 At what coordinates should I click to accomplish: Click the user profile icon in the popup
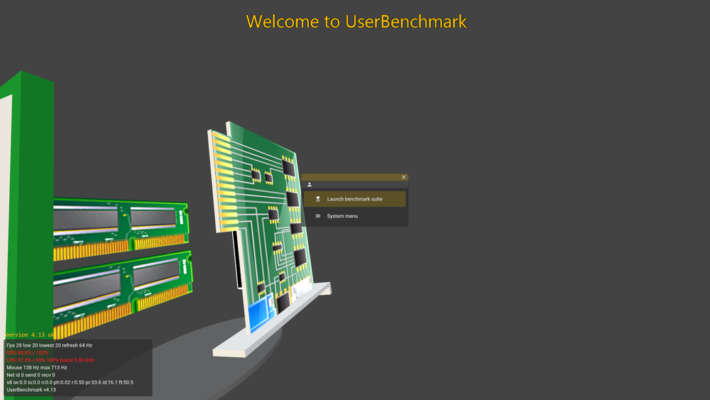(309, 184)
